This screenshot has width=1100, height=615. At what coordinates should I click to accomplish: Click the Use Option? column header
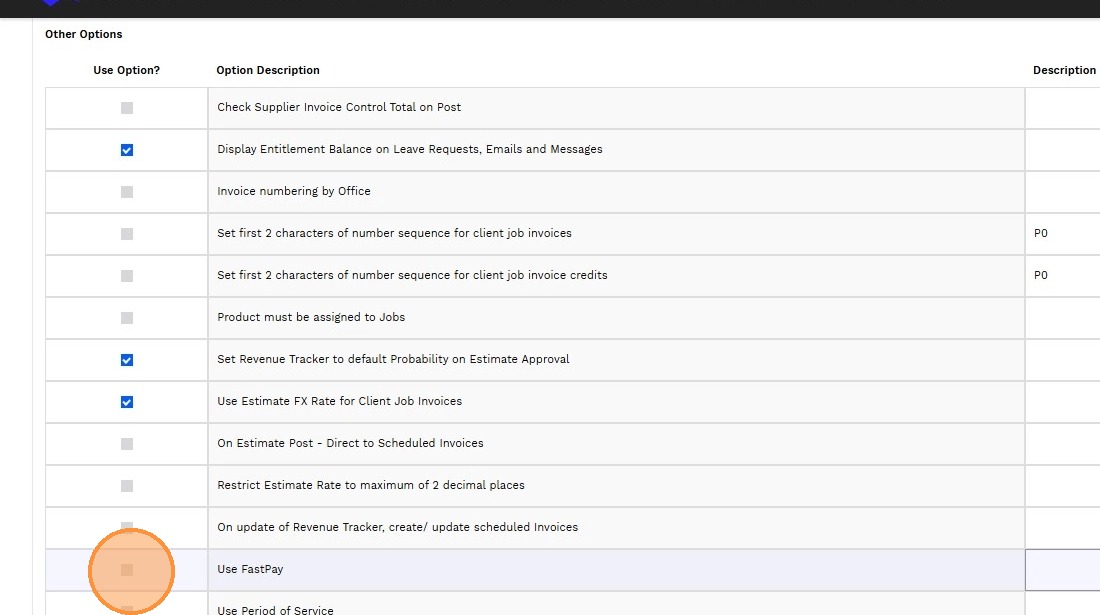coord(126,71)
